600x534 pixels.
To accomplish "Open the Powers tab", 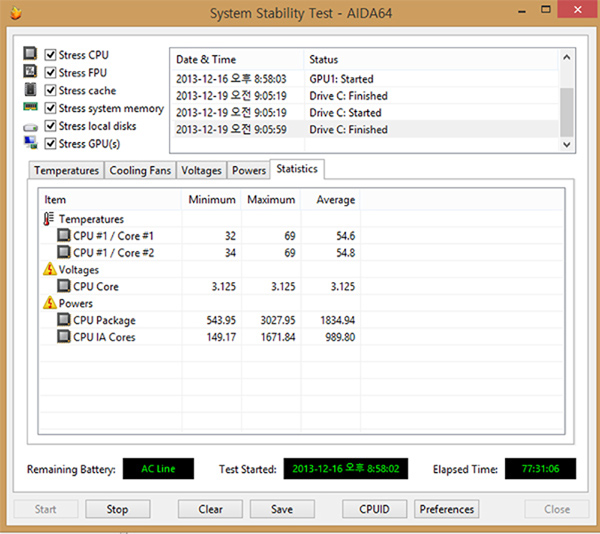I will click(x=249, y=170).
